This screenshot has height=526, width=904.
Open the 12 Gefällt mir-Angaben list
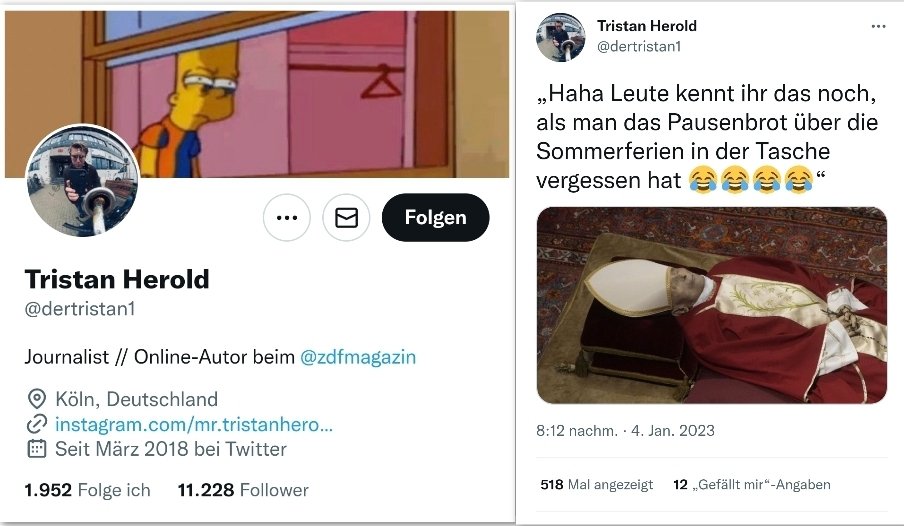click(752, 484)
